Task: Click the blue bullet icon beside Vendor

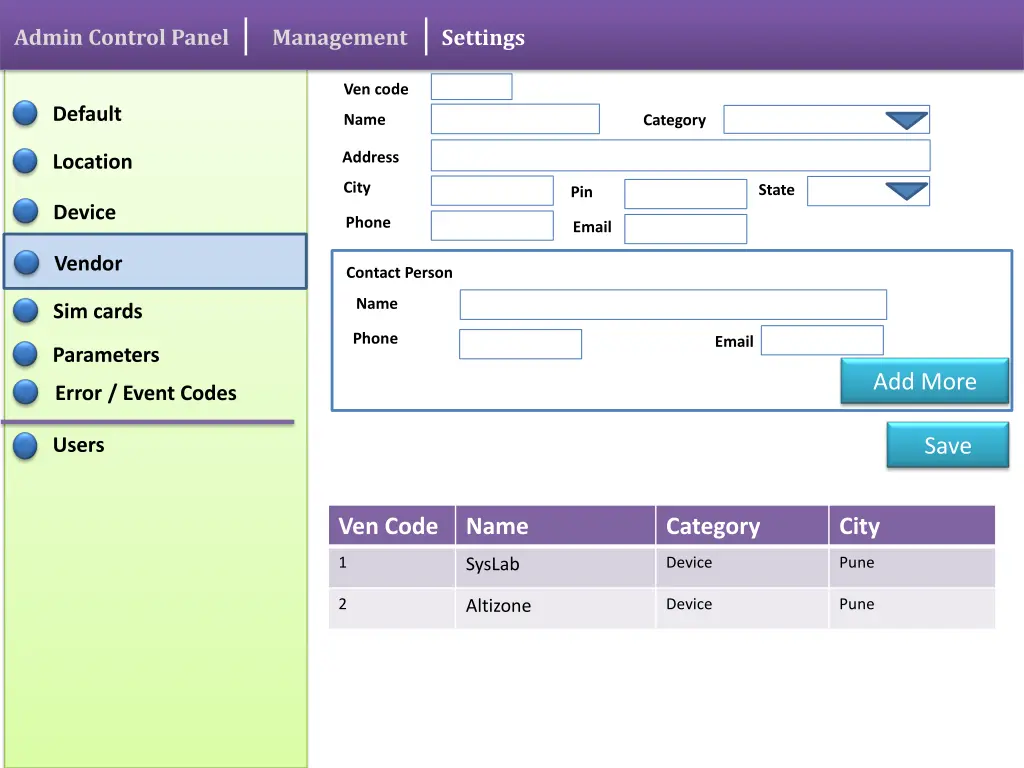Action: [26, 263]
